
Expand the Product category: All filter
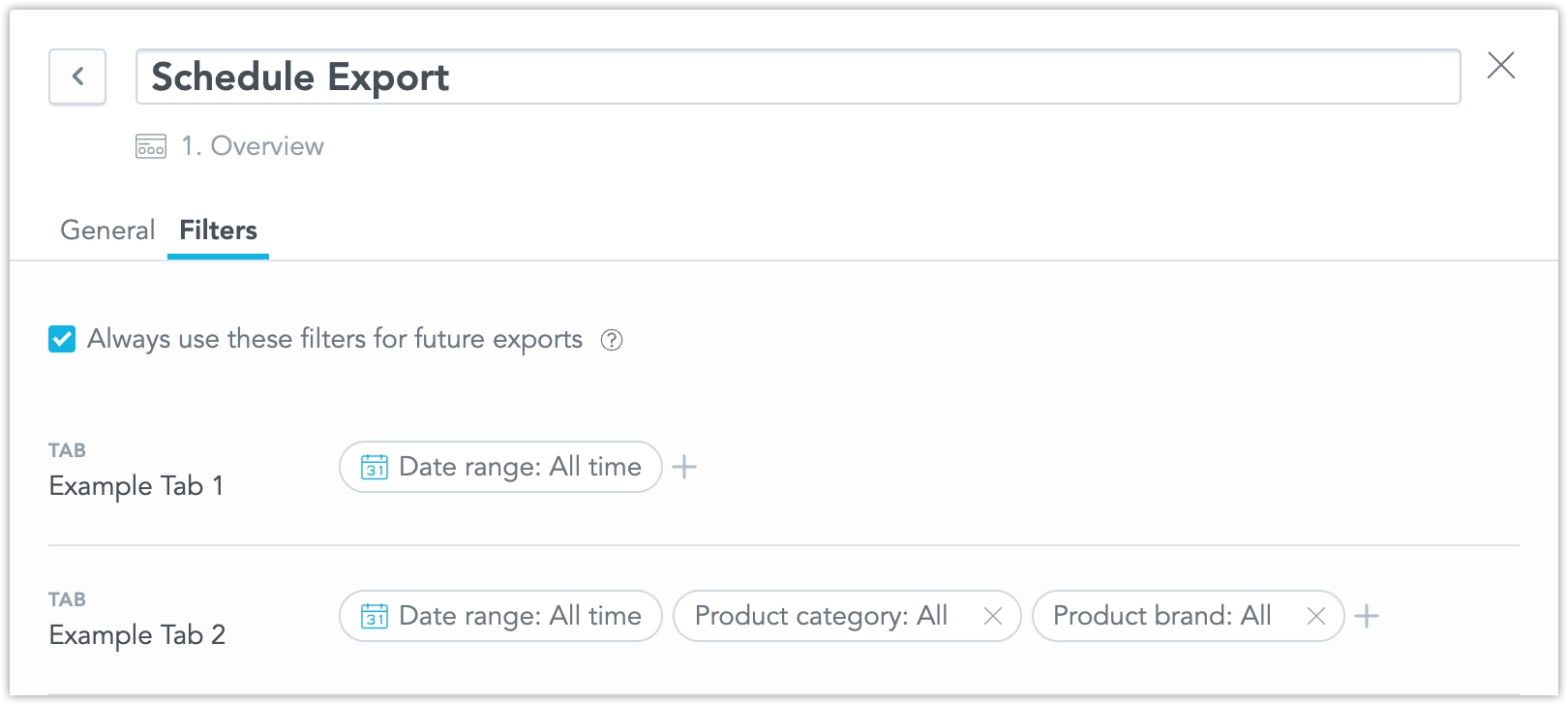(x=821, y=616)
